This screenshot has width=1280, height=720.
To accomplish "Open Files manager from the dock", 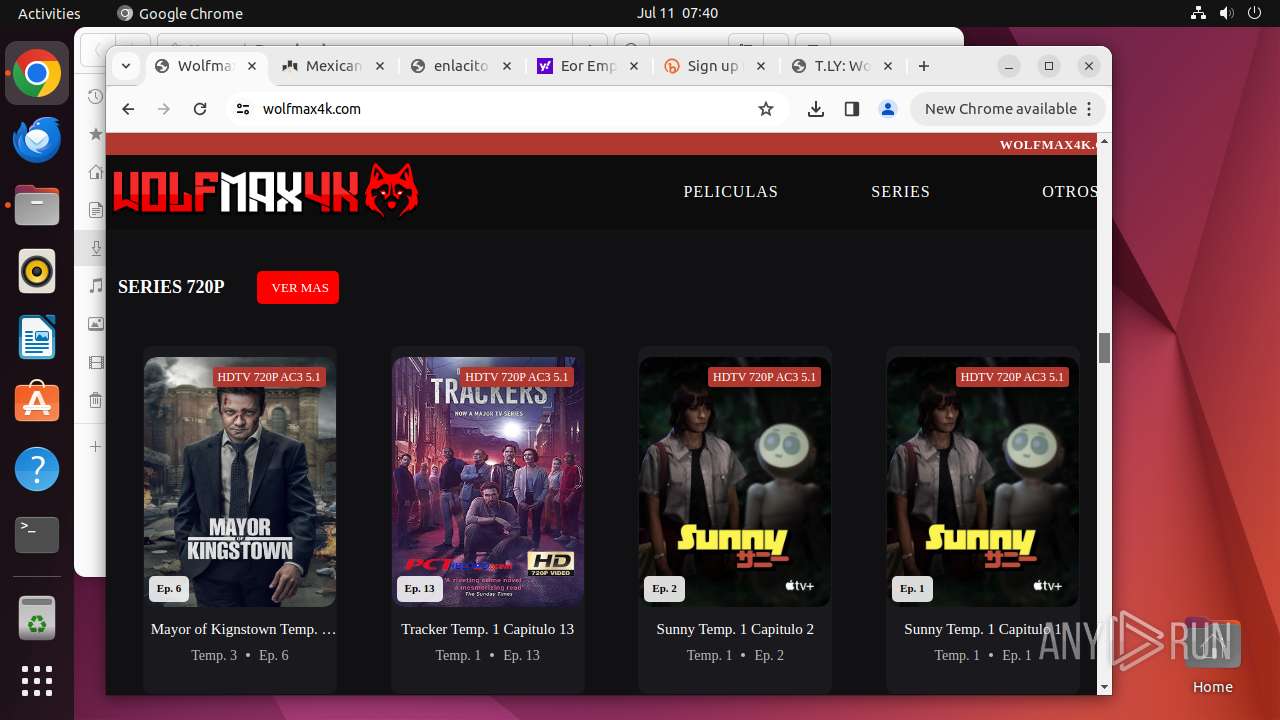I will [x=37, y=206].
